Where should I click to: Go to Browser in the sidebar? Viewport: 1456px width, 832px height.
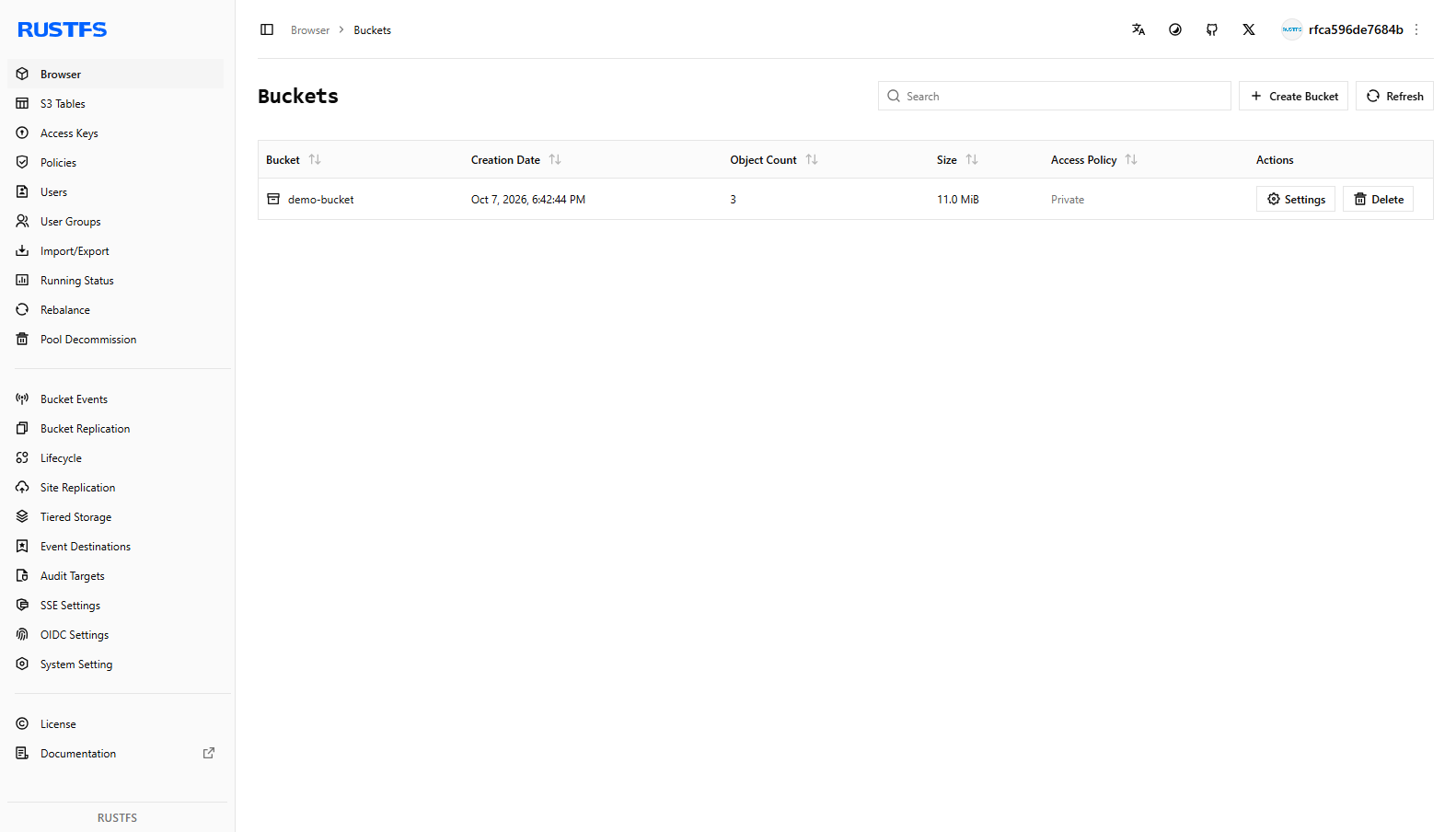click(x=116, y=74)
